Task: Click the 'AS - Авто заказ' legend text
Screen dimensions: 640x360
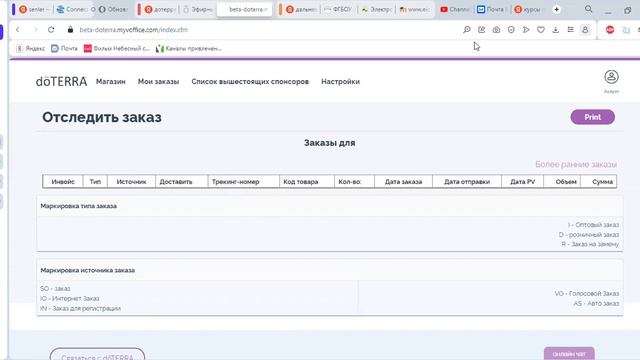Action: 596,303
